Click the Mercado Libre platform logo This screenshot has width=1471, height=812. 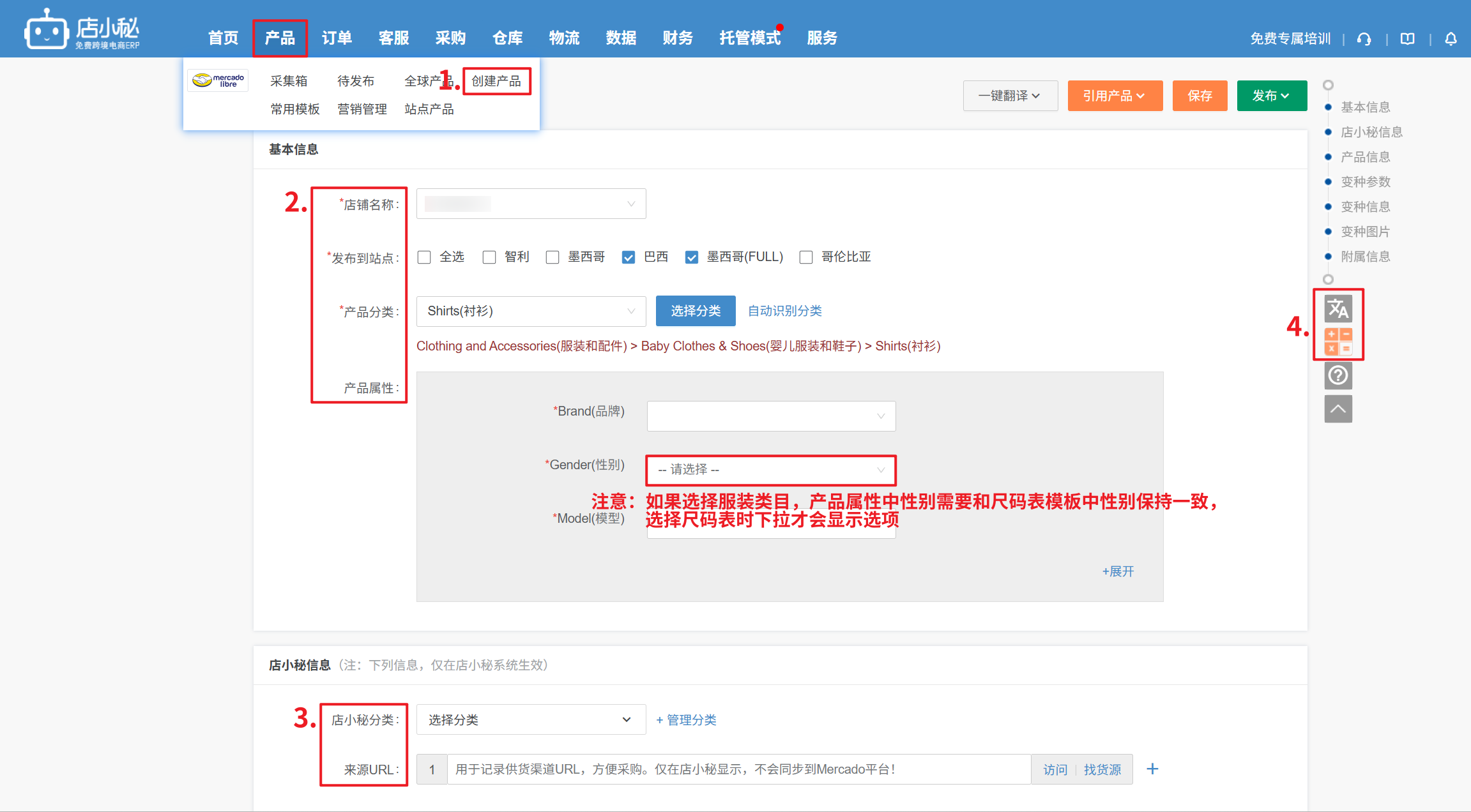point(218,80)
